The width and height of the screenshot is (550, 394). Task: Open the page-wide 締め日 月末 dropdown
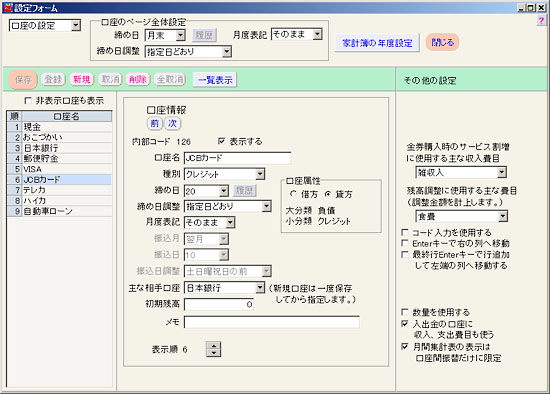point(180,35)
